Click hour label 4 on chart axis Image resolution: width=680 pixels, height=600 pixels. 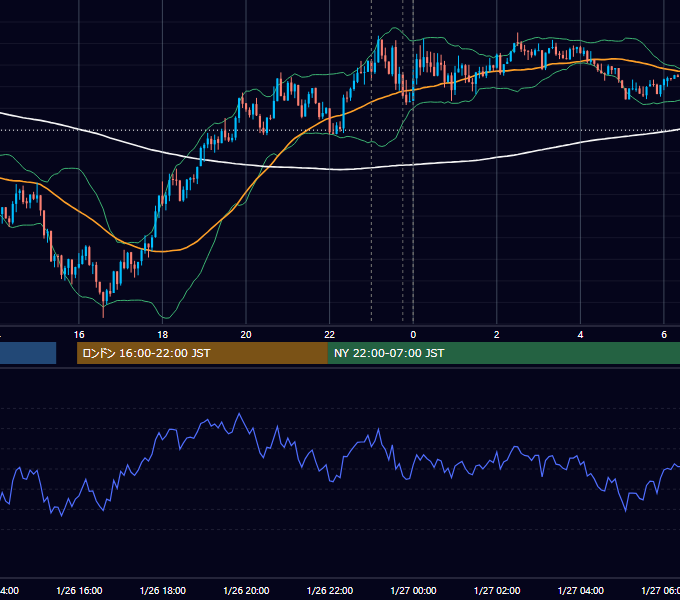point(580,335)
